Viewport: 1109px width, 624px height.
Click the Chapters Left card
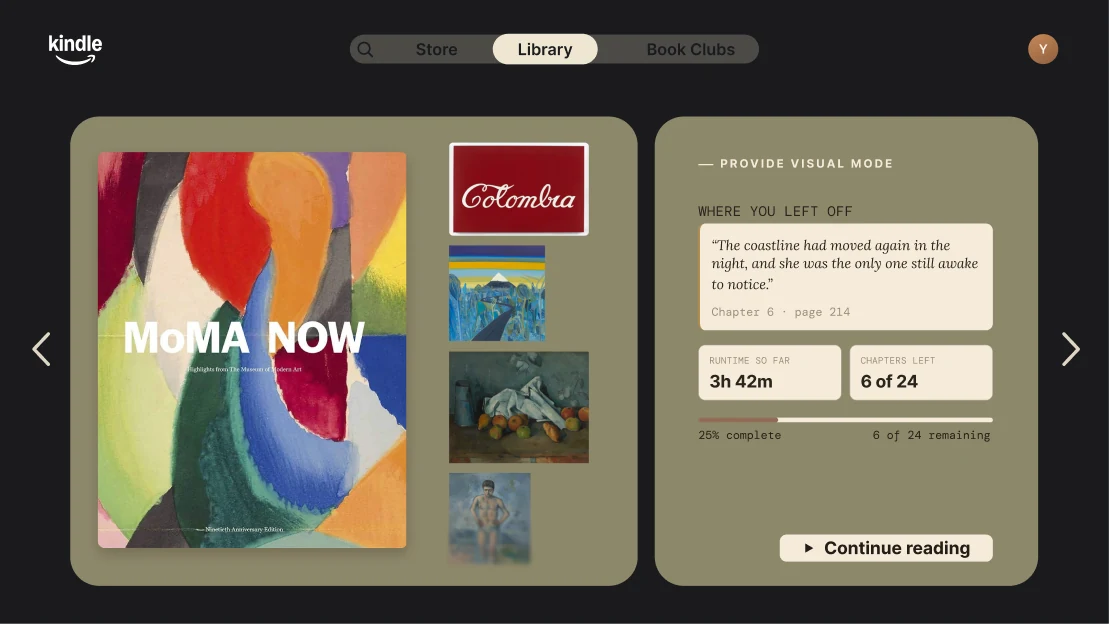click(x=921, y=372)
